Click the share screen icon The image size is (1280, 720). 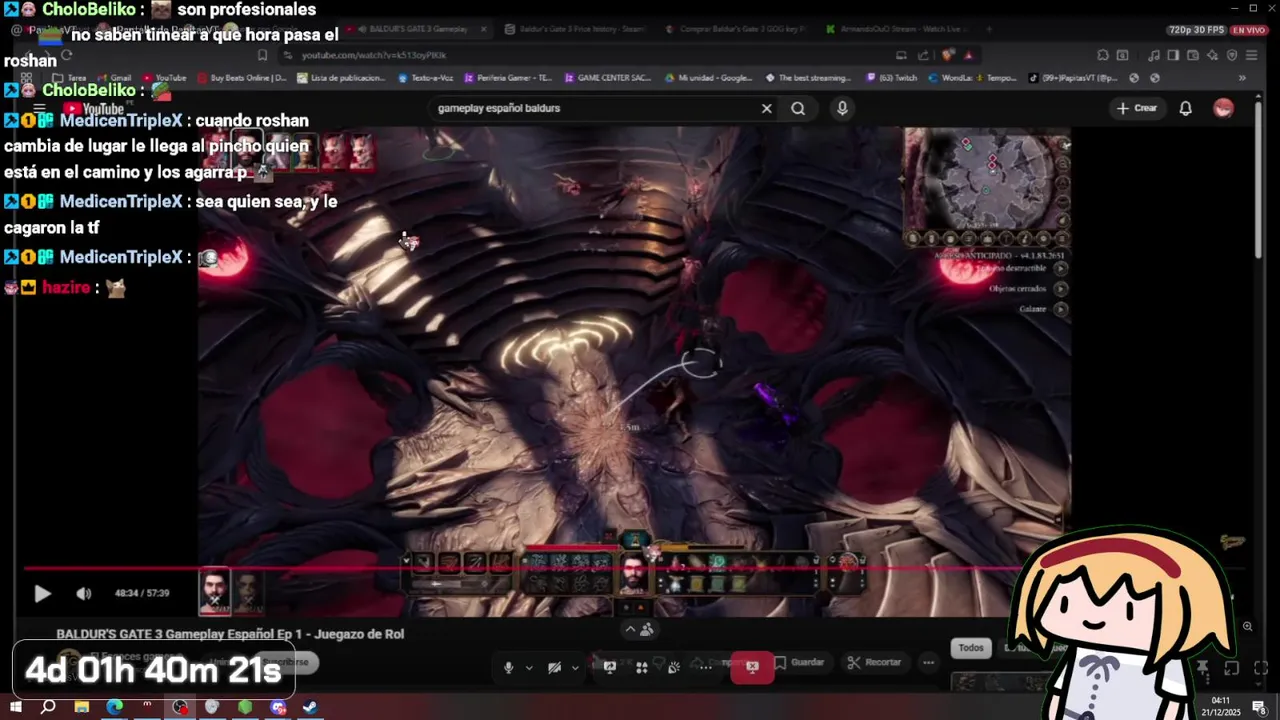tap(609, 668)
